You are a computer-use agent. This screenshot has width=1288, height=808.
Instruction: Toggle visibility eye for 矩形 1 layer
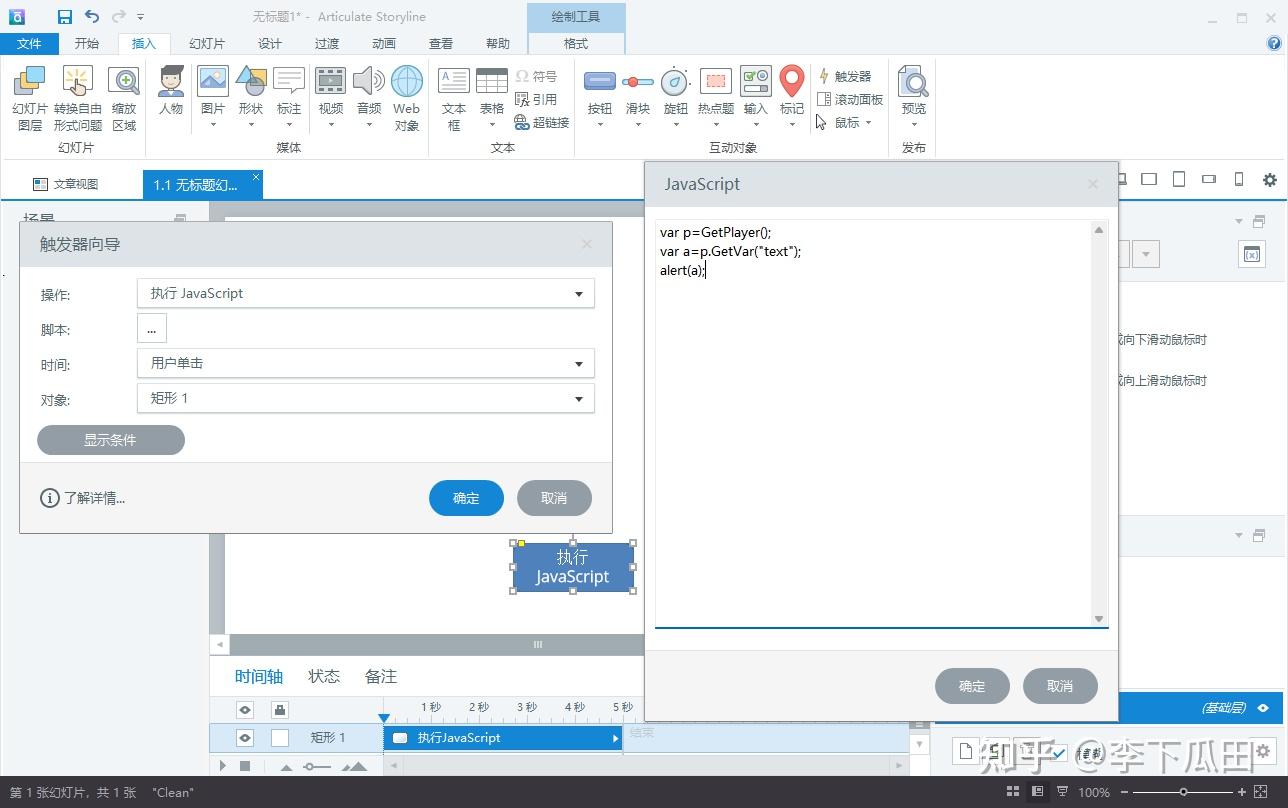pos(245,738)
